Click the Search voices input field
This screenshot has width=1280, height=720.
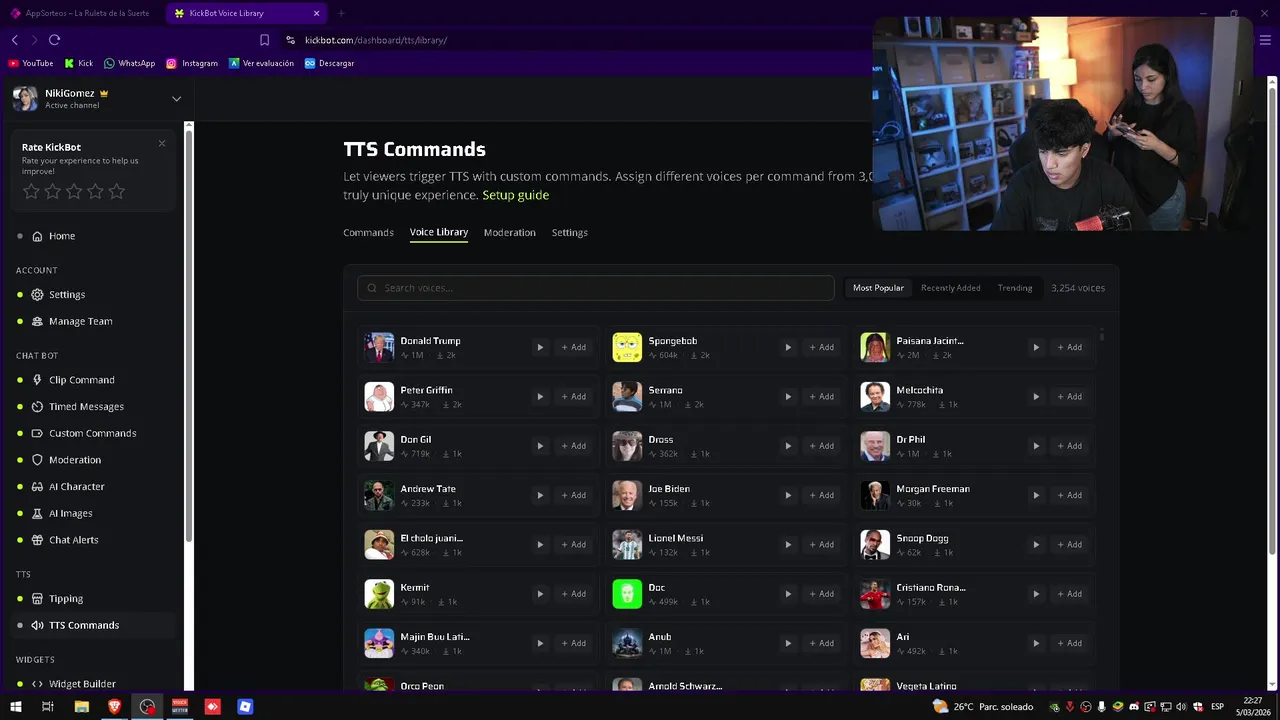tap(595, 288)
